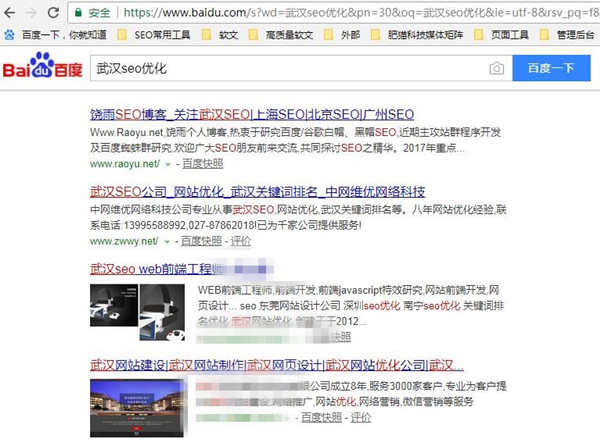The image size is (600, 442).
Task: Open the 软文 bookmark folder
Action: click(x=220, y=35)
